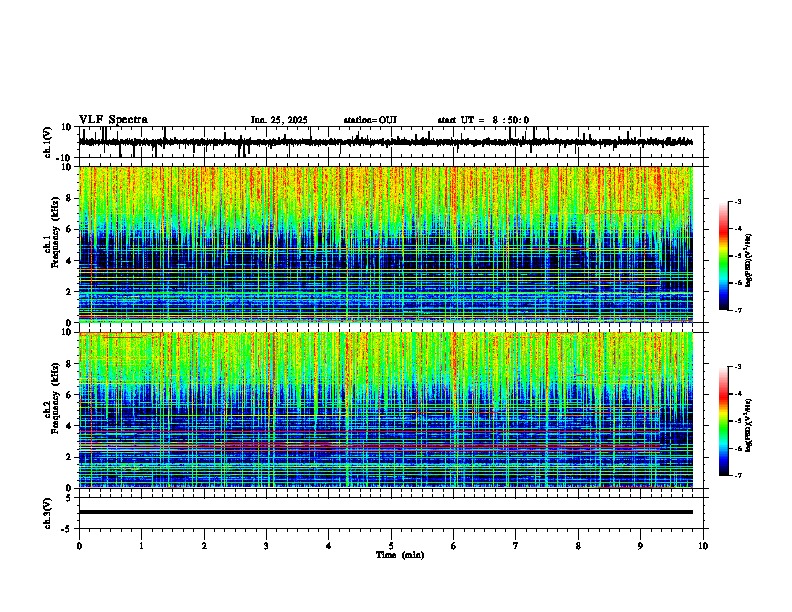Screen dimensions: 792x612
Task: Click the 'Time (min)' axis title
Action: tap(400, 555)
